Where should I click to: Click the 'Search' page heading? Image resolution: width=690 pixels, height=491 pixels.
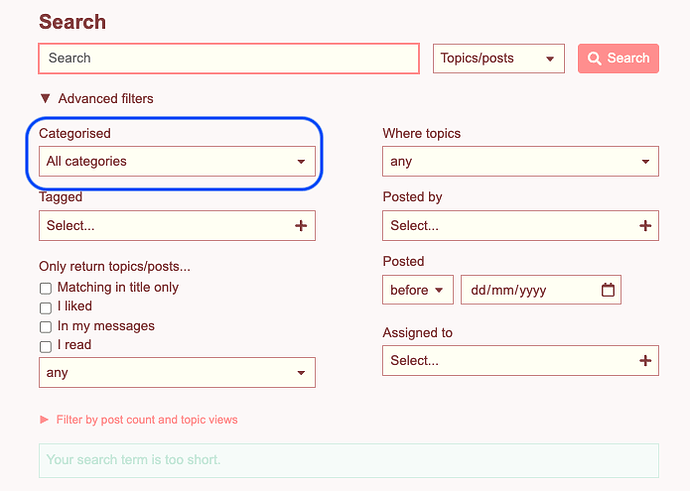point(73,22)
